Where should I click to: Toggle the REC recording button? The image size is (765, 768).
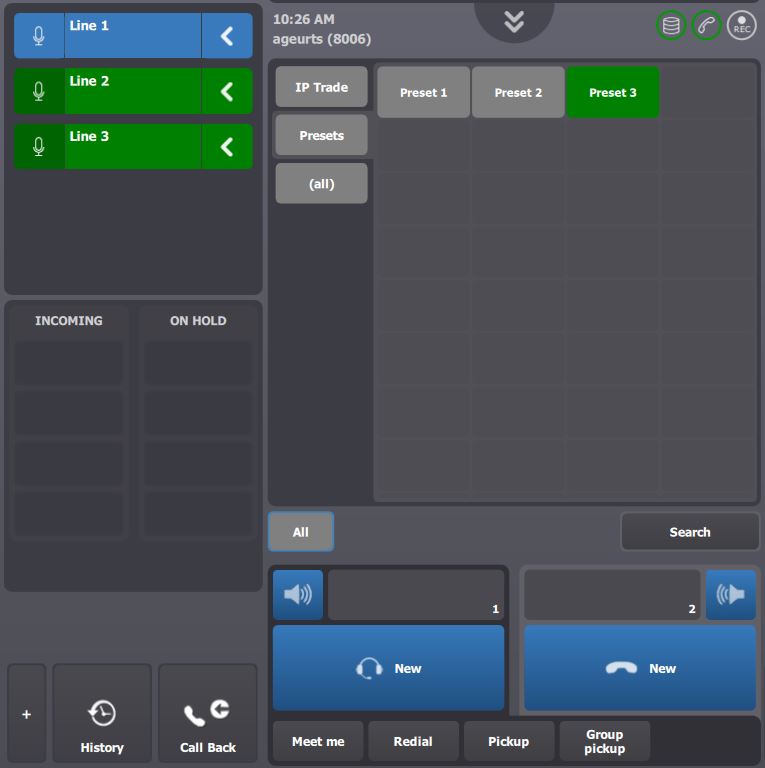(x=741, y=25)
